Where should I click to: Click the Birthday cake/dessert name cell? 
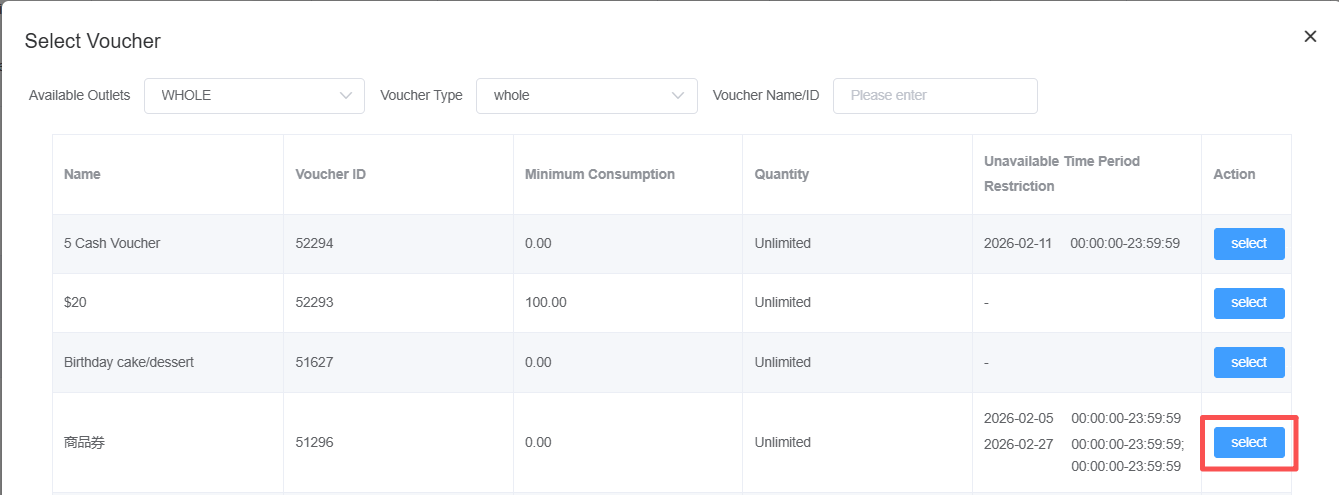(x=129, y=363)
